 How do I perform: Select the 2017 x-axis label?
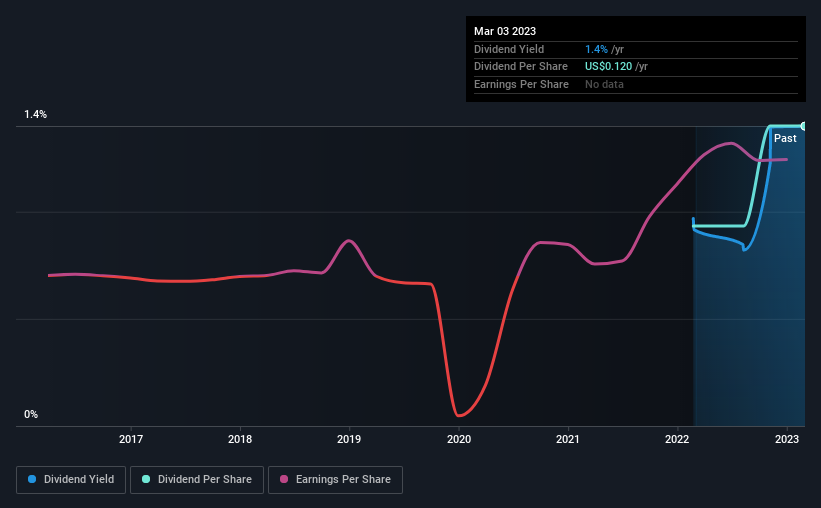point(131,439)
